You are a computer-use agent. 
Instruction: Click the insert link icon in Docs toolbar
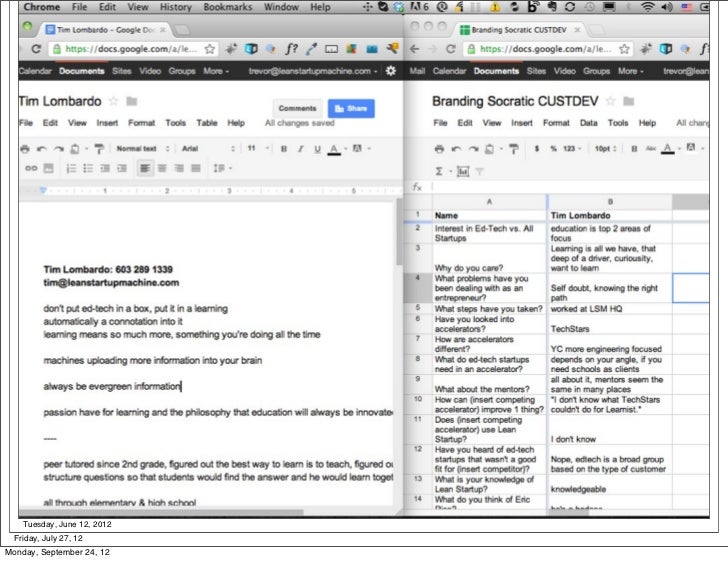tap(31, 168)
